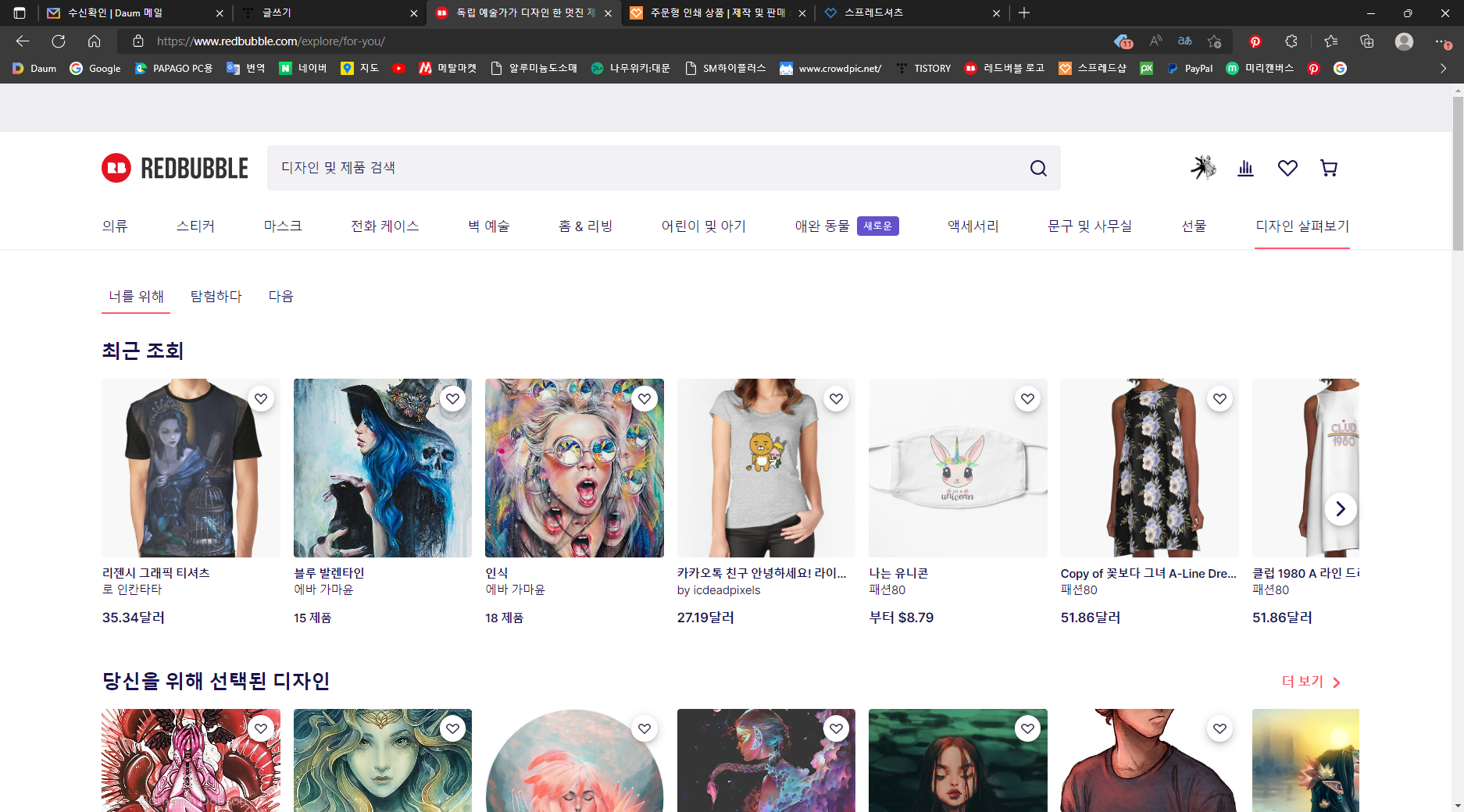
Task: Click the Redbubble logo
Action: [175, 168]
